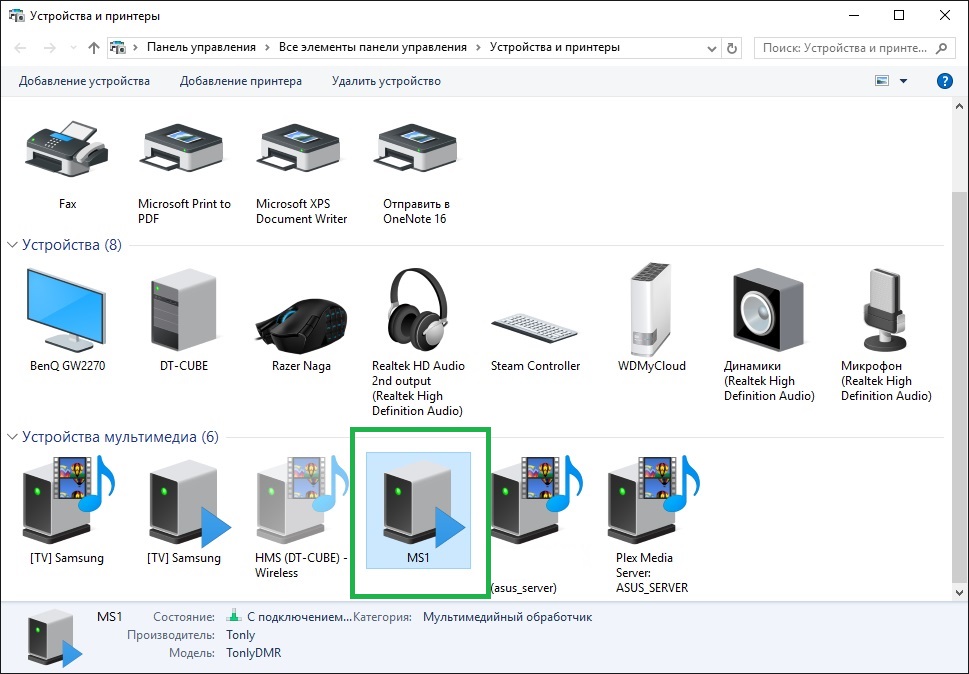Collapse the Устройства (8) group

coord(12,245)
